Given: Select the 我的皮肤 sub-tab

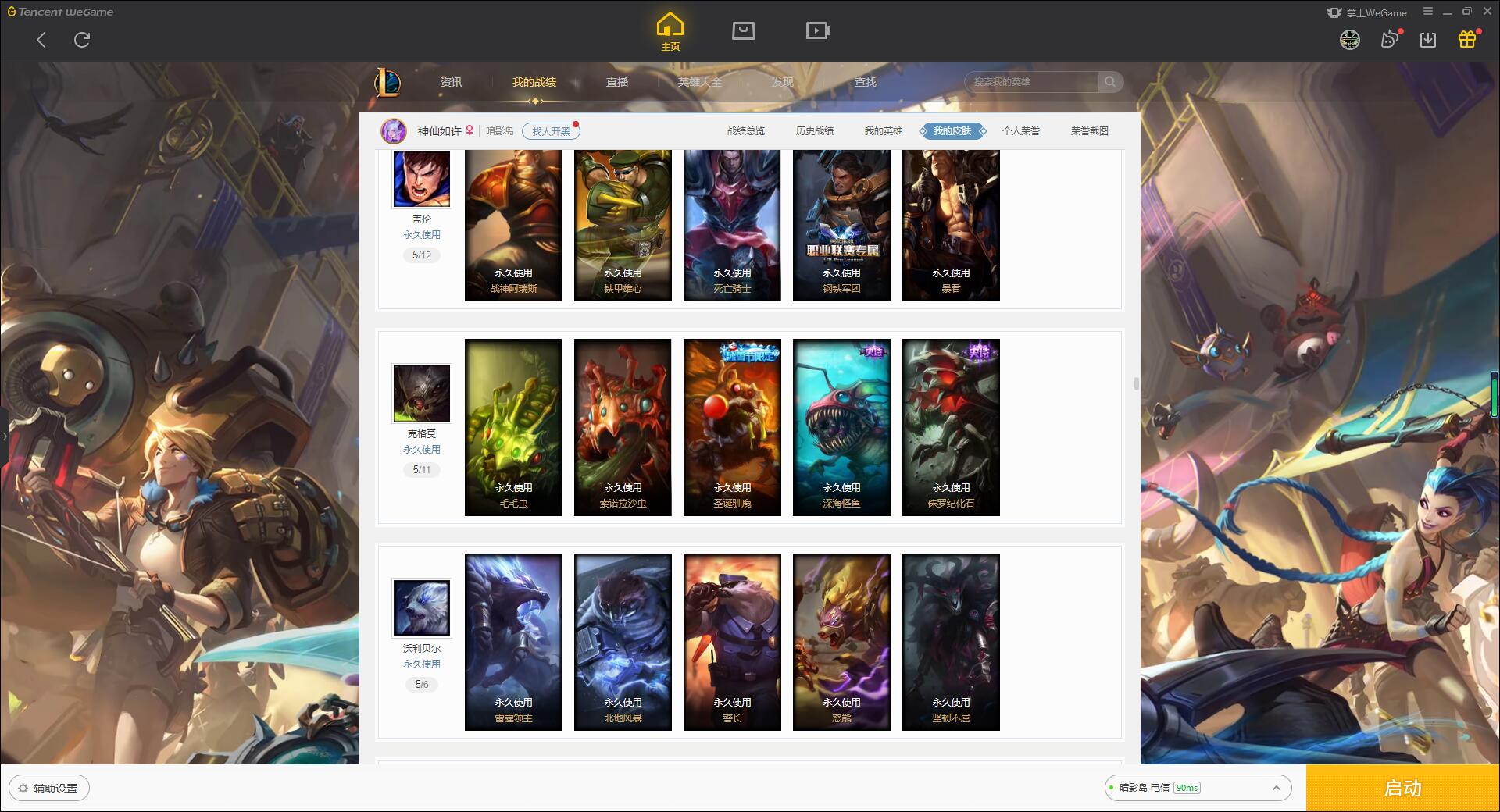Looking at the screenshot, I should coord(952,131).
